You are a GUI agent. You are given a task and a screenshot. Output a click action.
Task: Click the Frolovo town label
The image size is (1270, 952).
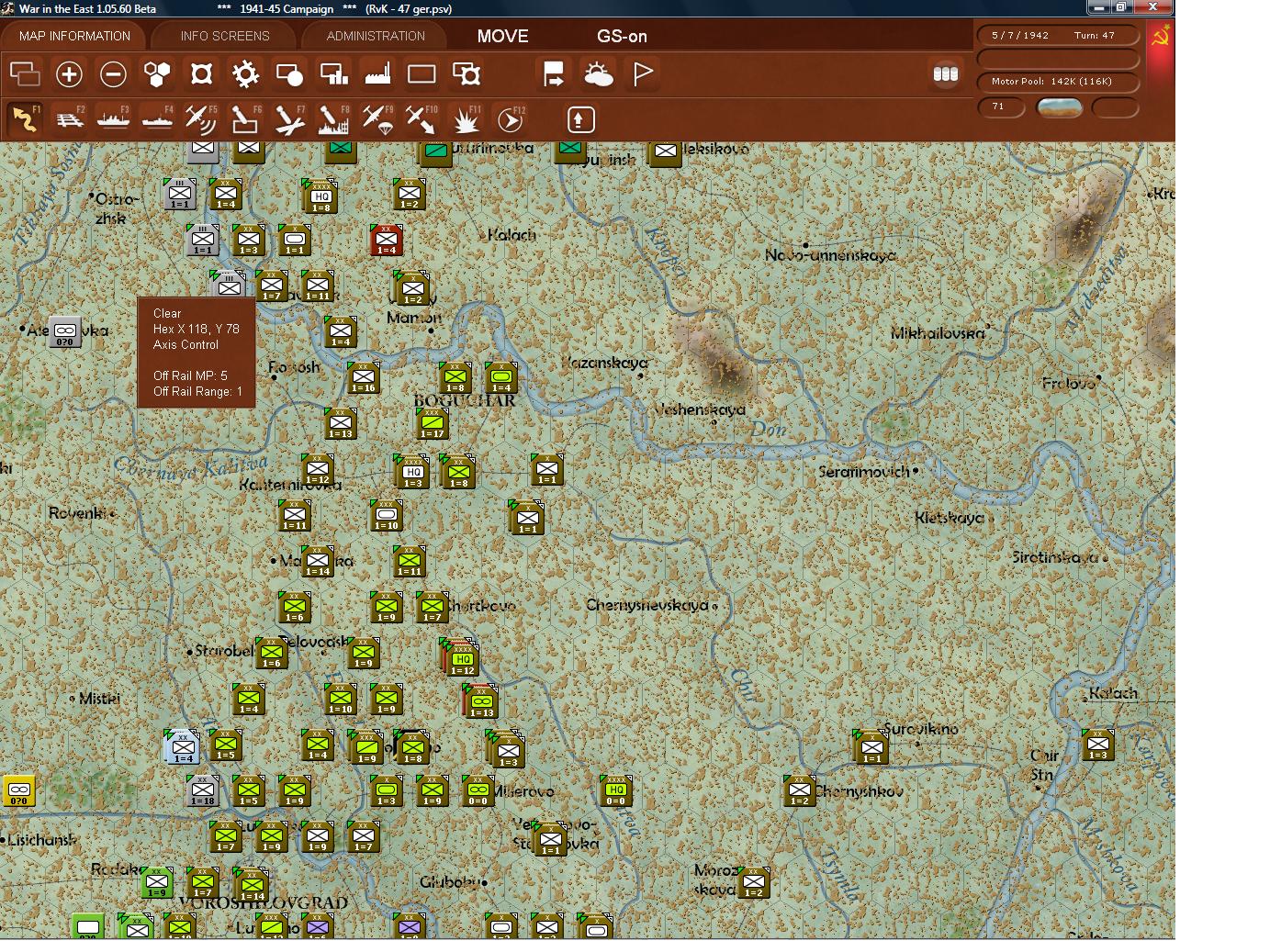click(x=1069, y=383)
